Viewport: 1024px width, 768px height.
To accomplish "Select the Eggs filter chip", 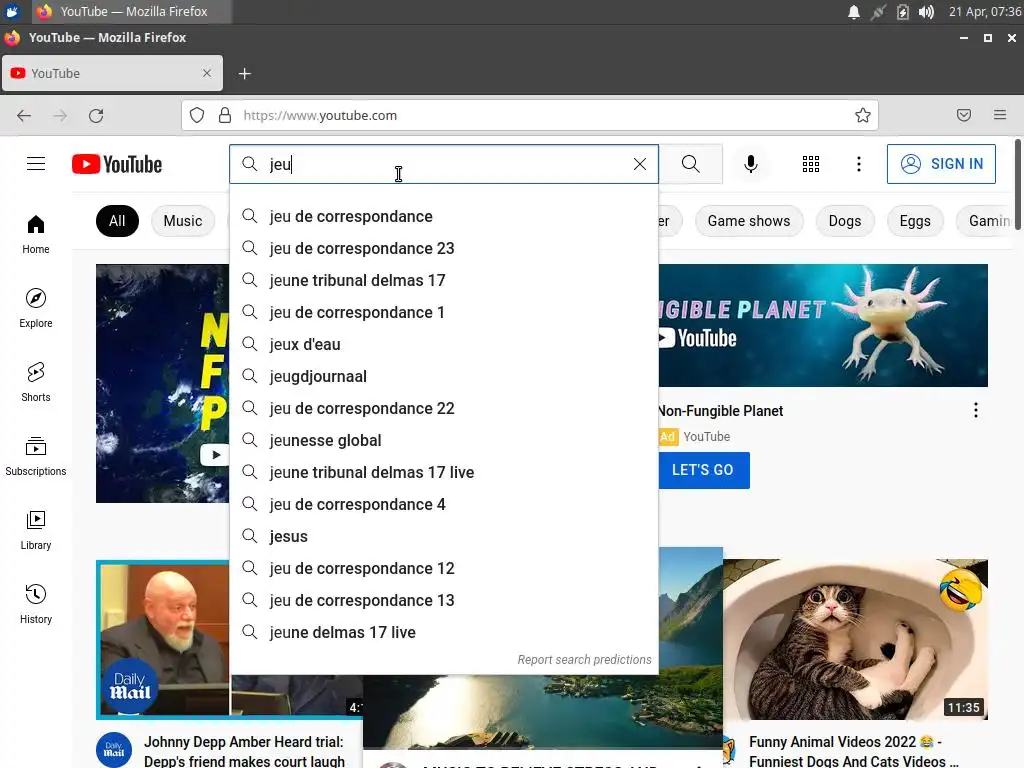I will pyautogui.click(x=915, y=221).
